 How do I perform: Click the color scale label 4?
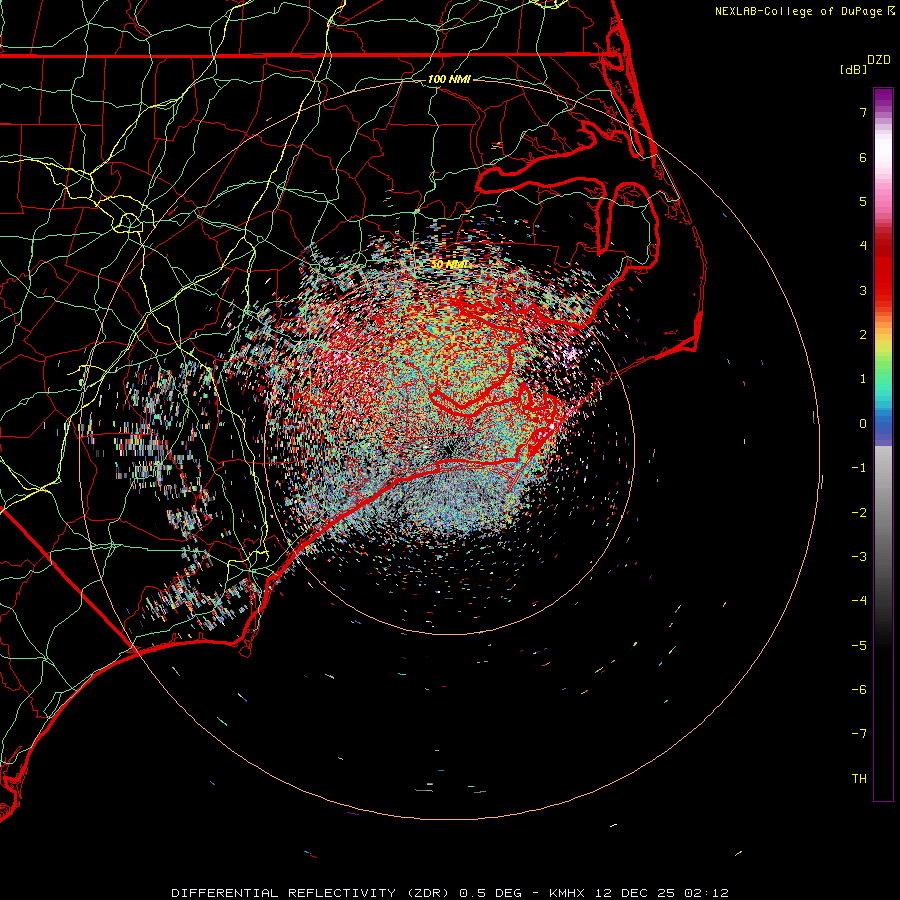[x=863, y=246]
